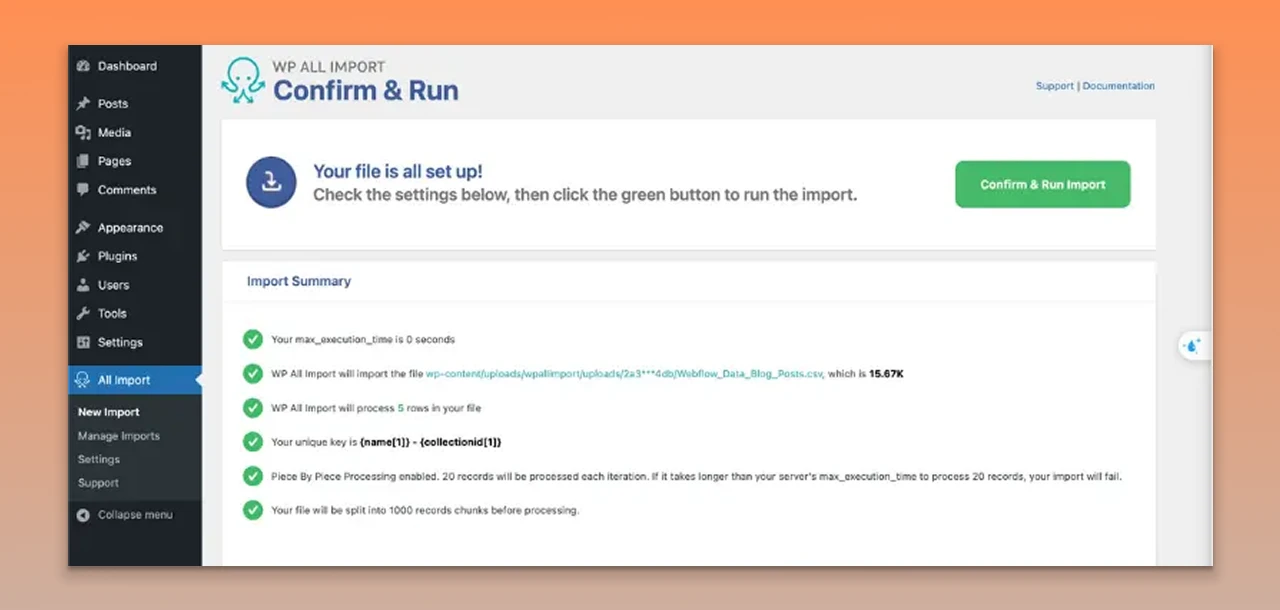The height and width of the screenshot is (610, 1280).
Task: Click the green check beside max_execution_time
Action: [253, 339]
